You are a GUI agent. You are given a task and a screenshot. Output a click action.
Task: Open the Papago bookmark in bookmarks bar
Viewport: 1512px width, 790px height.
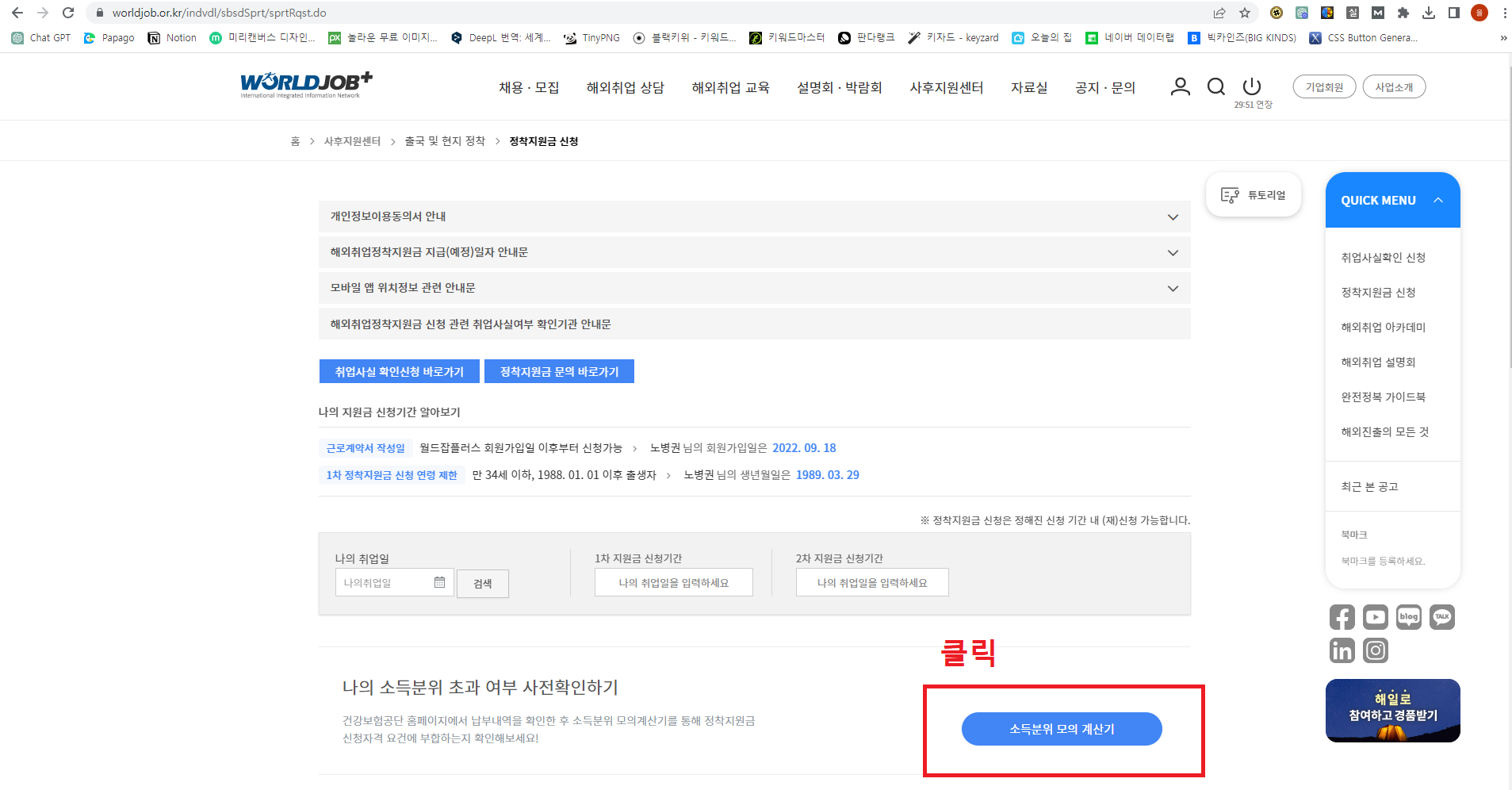(x=109, y=37)
